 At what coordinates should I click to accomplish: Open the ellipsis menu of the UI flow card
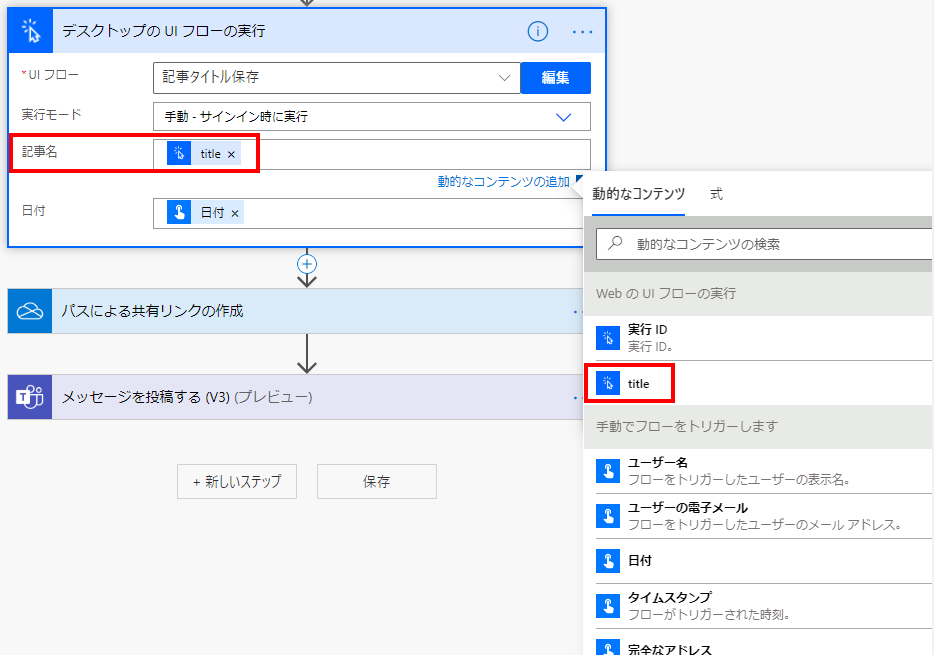(582, 32)
